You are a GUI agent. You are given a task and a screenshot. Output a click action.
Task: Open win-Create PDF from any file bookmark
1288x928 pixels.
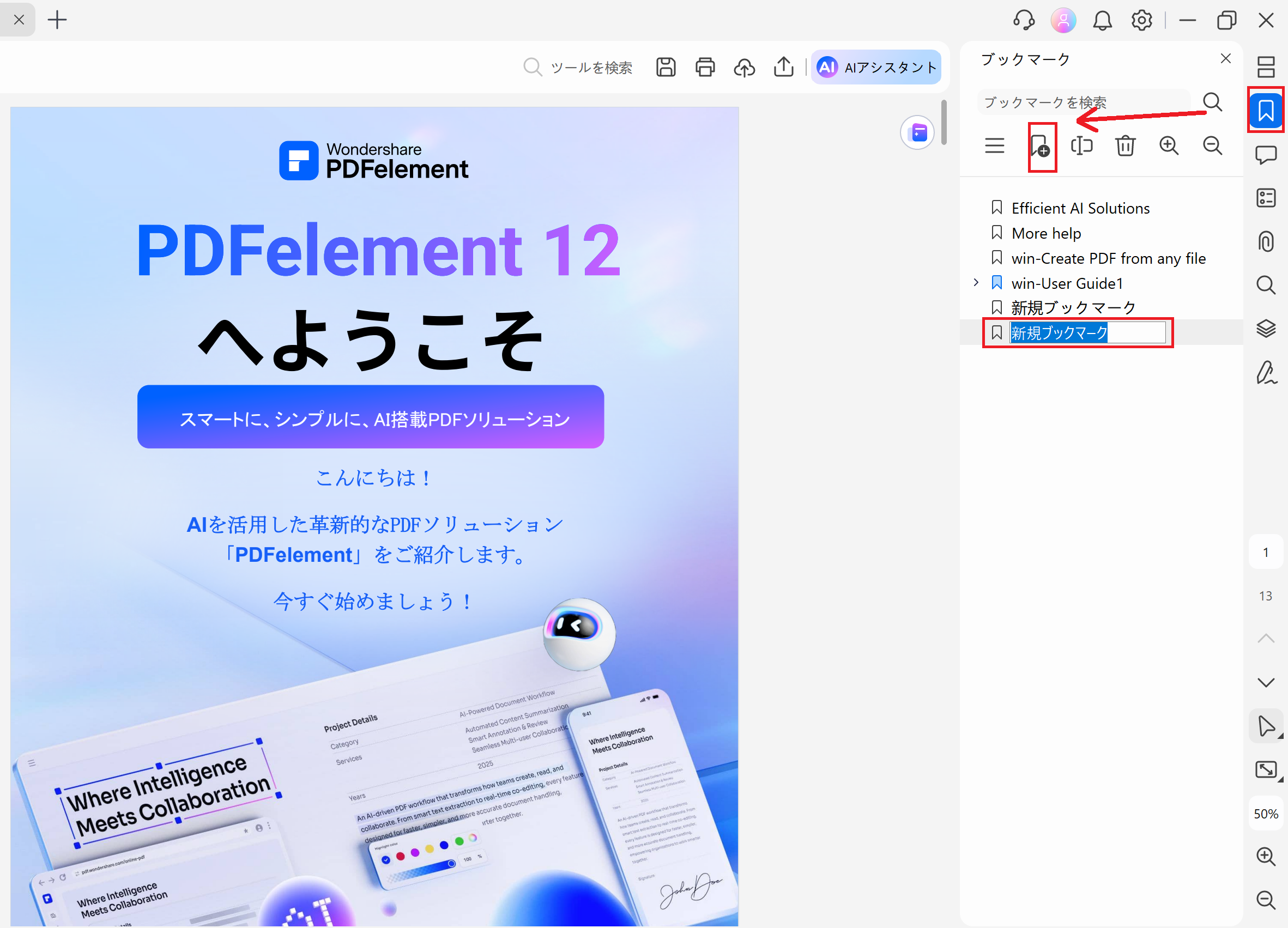coord(1108,258)
